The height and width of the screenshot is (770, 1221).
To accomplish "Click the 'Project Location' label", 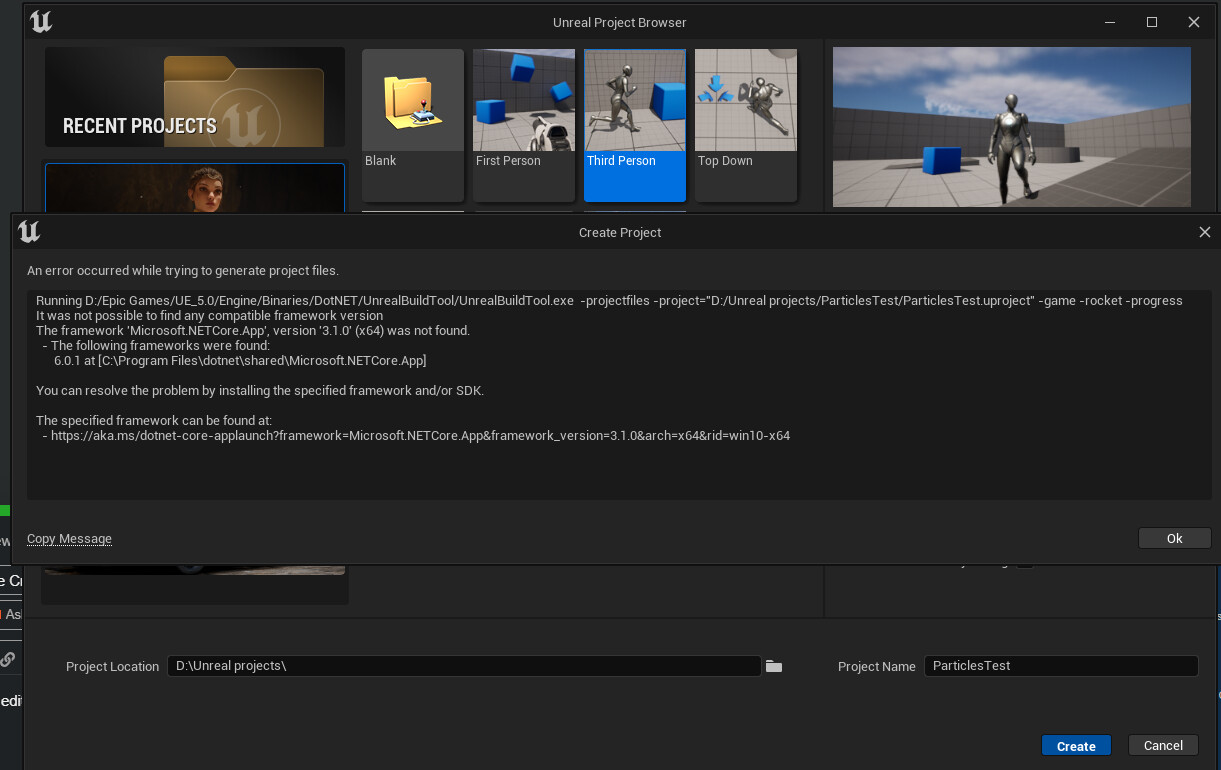I will [x=112, y=667].
